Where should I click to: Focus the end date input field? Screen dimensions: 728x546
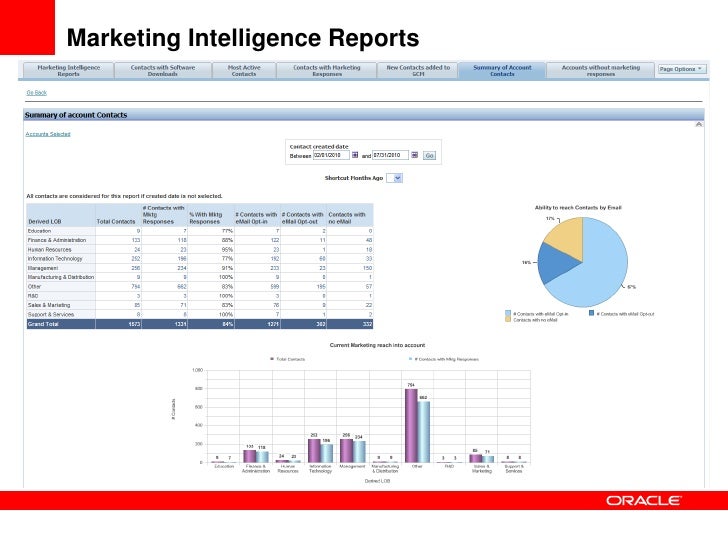(390, 155)
